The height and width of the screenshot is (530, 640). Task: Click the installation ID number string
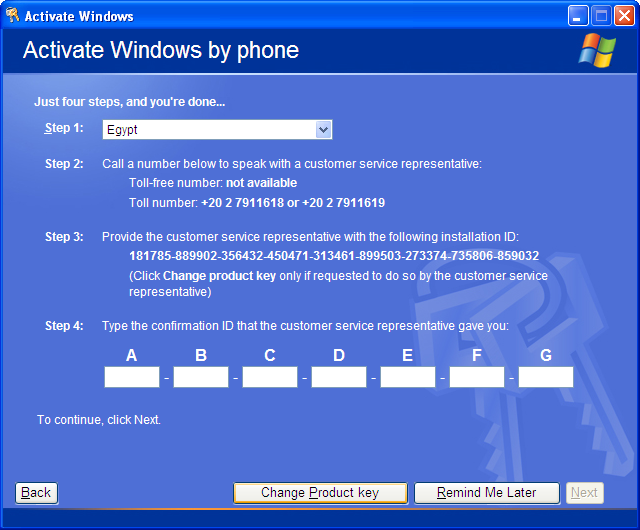334,256
